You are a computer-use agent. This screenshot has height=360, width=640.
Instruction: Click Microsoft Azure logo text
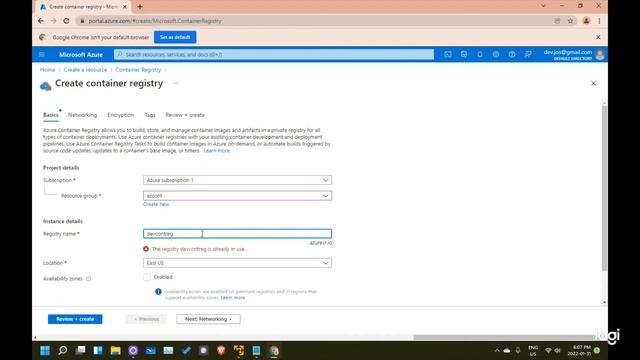81,54
